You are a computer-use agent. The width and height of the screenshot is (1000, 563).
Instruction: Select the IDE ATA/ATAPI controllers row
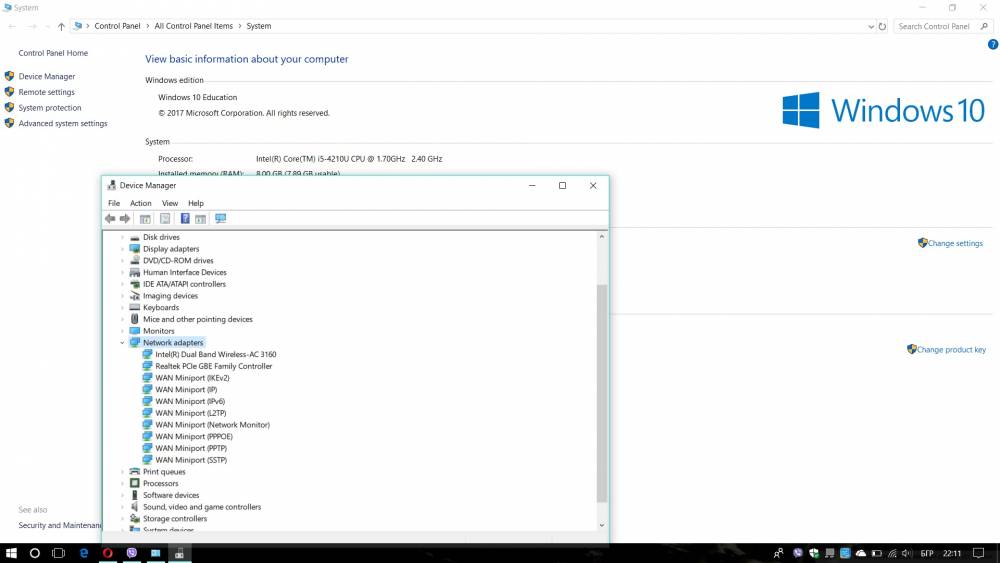pos(184,284)
